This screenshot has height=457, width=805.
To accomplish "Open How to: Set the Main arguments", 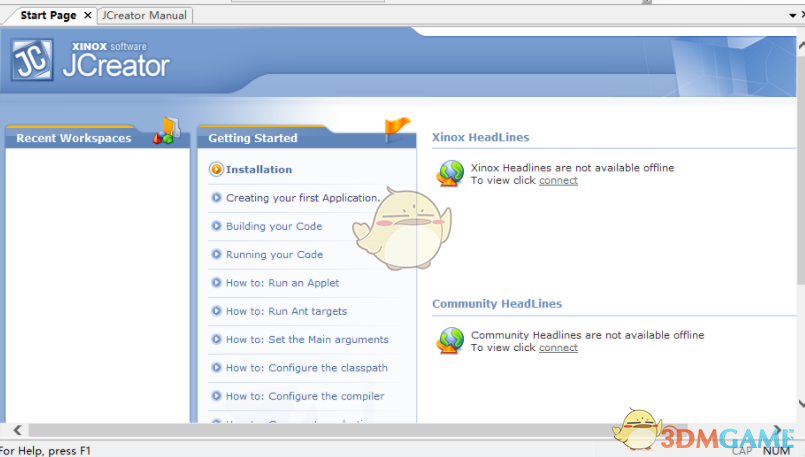I will coord(308,339).
